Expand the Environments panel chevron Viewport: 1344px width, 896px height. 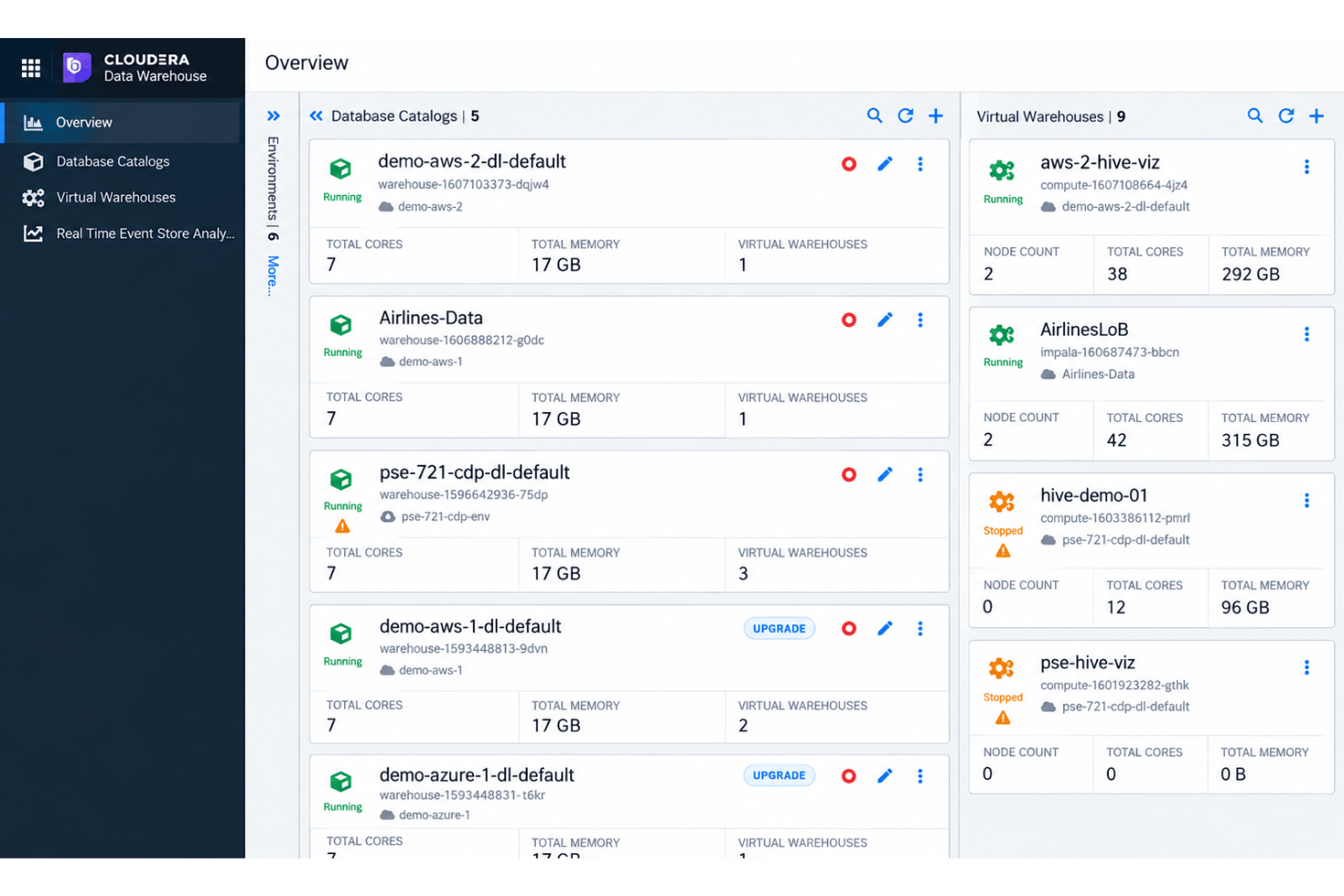pos(273,116)
